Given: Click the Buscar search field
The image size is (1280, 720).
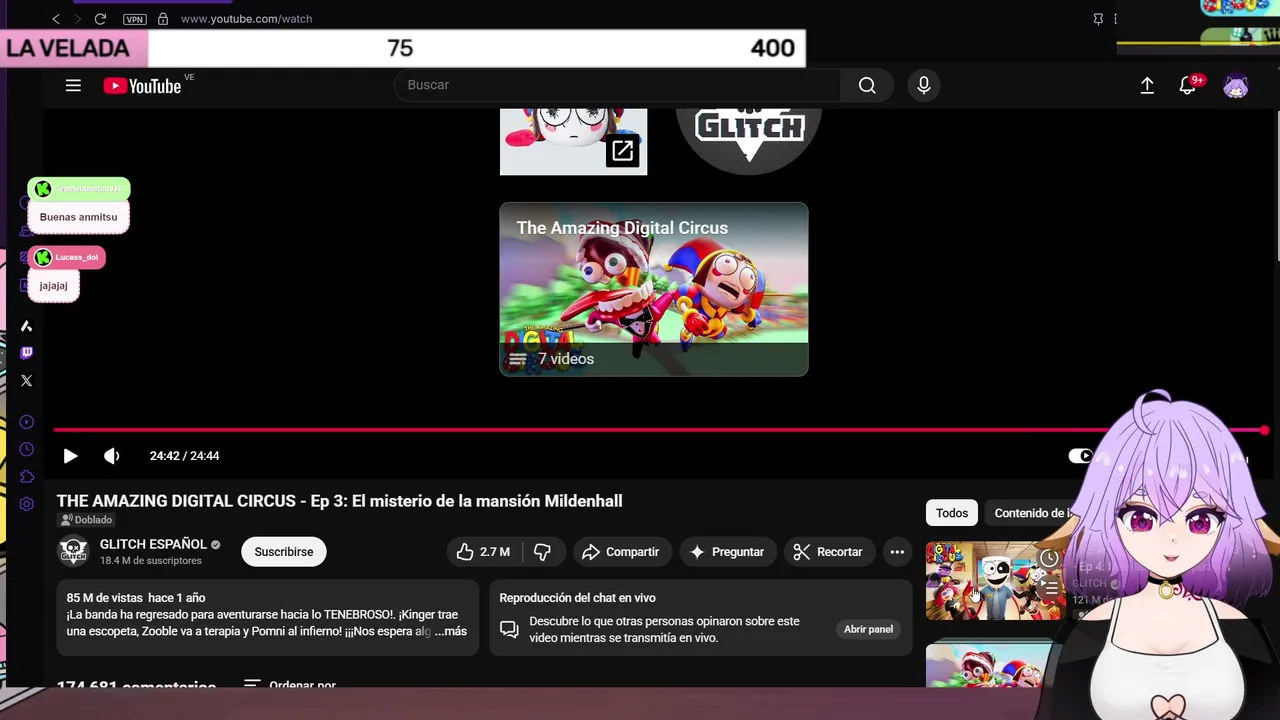Looking at the screenshot, I should (618, 86).
